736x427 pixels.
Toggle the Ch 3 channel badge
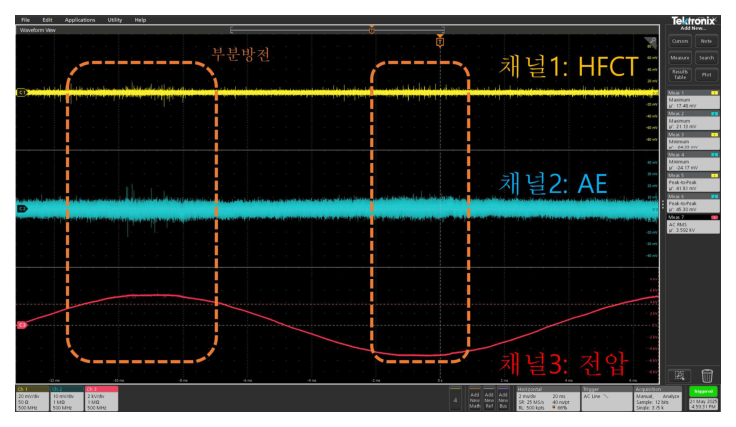100,397
